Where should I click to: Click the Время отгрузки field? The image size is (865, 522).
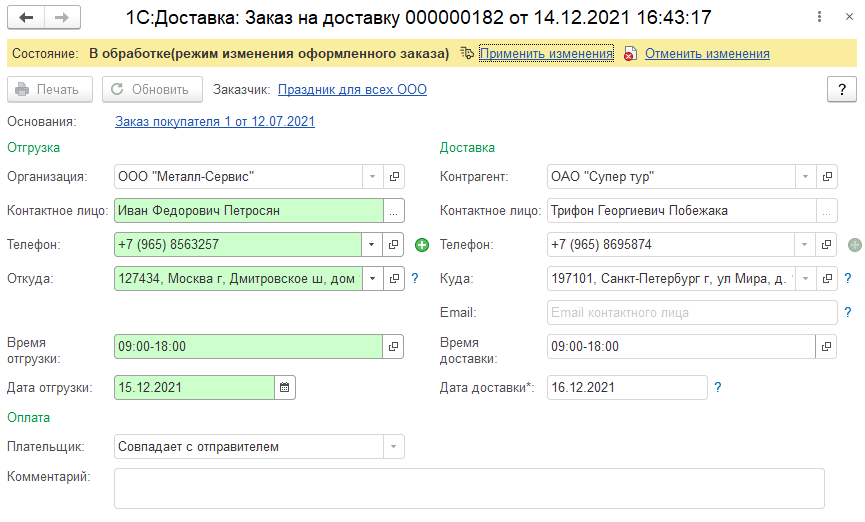coord(248,347)
